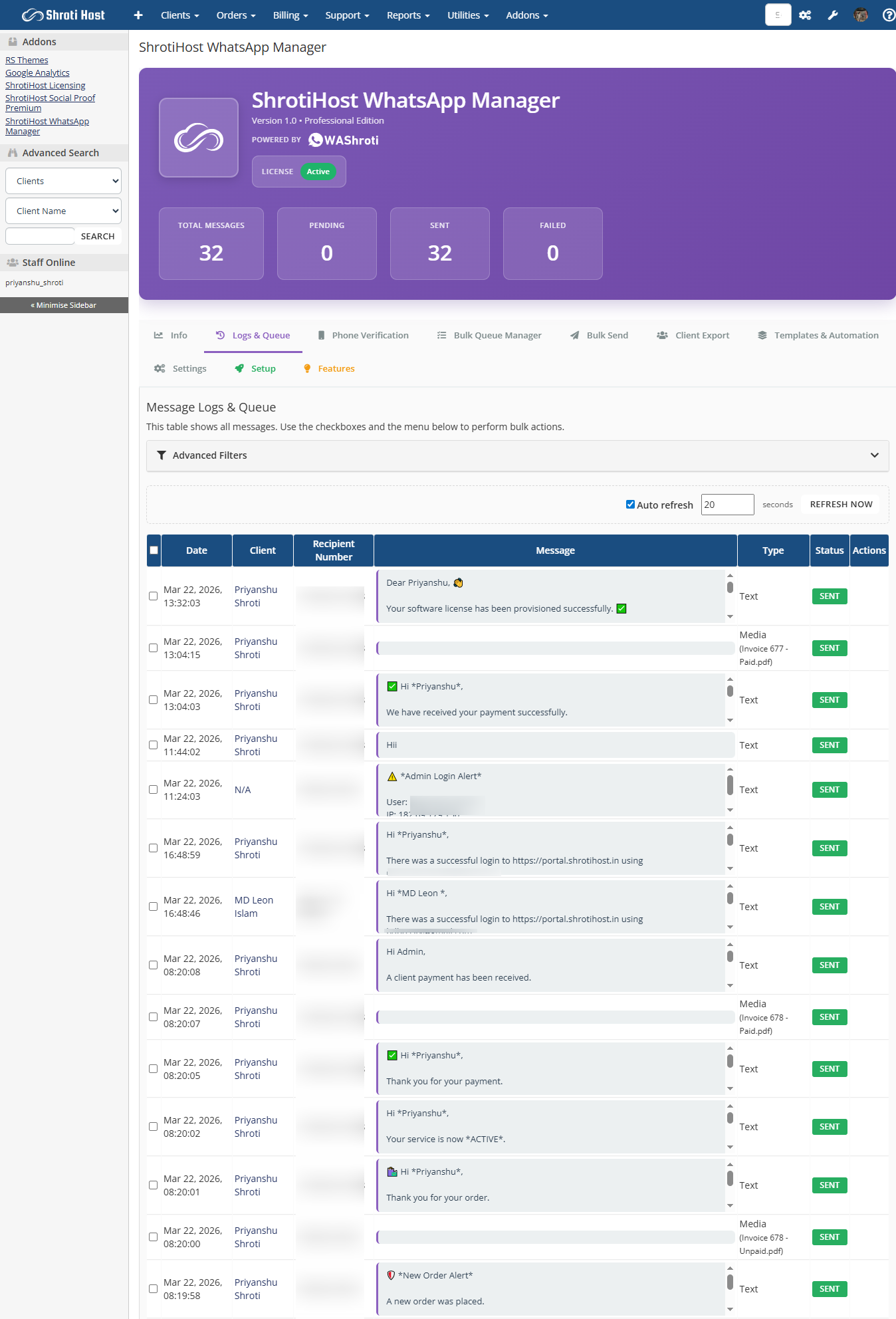Open the Orders menu dropdown

[236, 15]
